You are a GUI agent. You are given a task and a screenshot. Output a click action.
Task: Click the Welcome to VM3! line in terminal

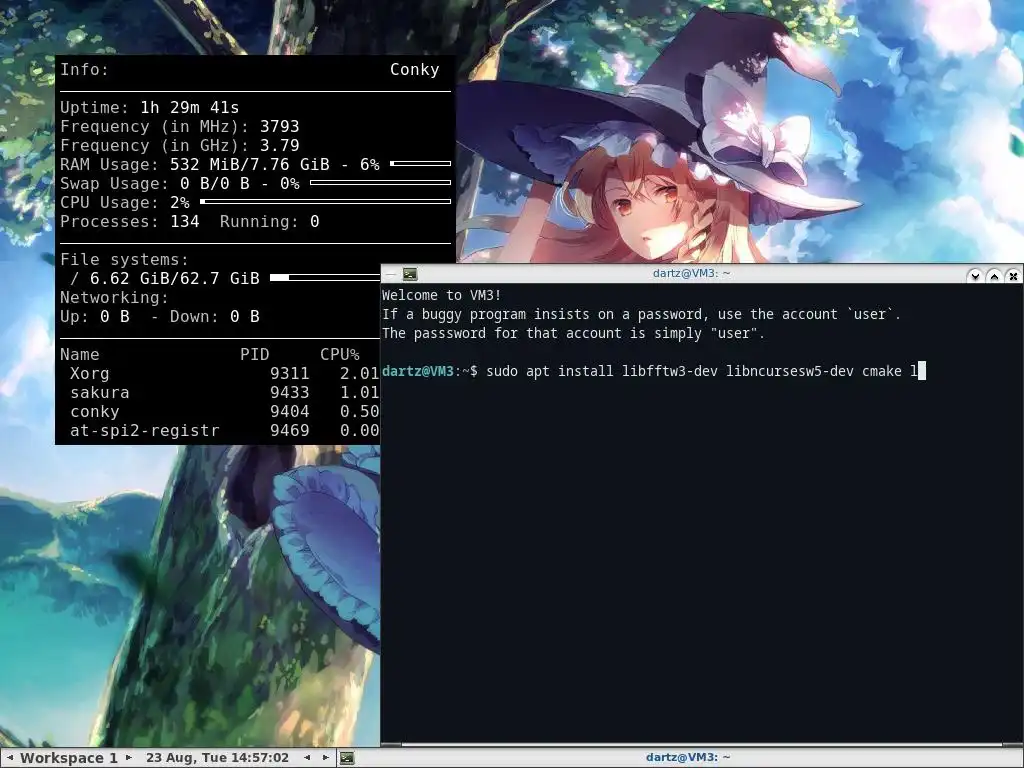[441, 295]
